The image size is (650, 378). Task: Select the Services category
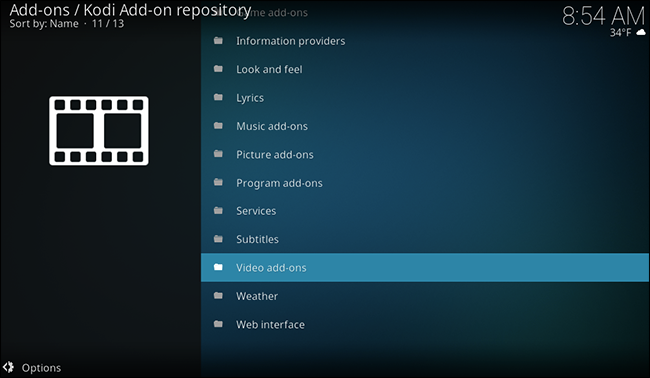pos(425,211)
